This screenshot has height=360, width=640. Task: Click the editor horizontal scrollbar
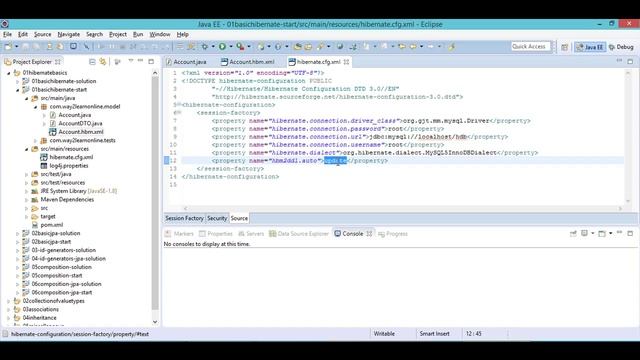(402, 208)
